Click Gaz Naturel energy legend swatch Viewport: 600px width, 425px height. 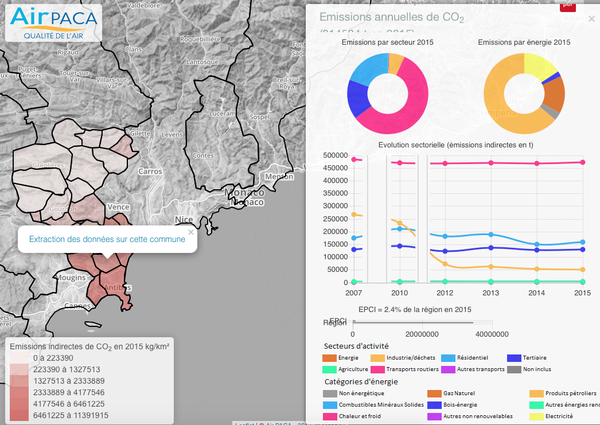click(x=434, y=394)
